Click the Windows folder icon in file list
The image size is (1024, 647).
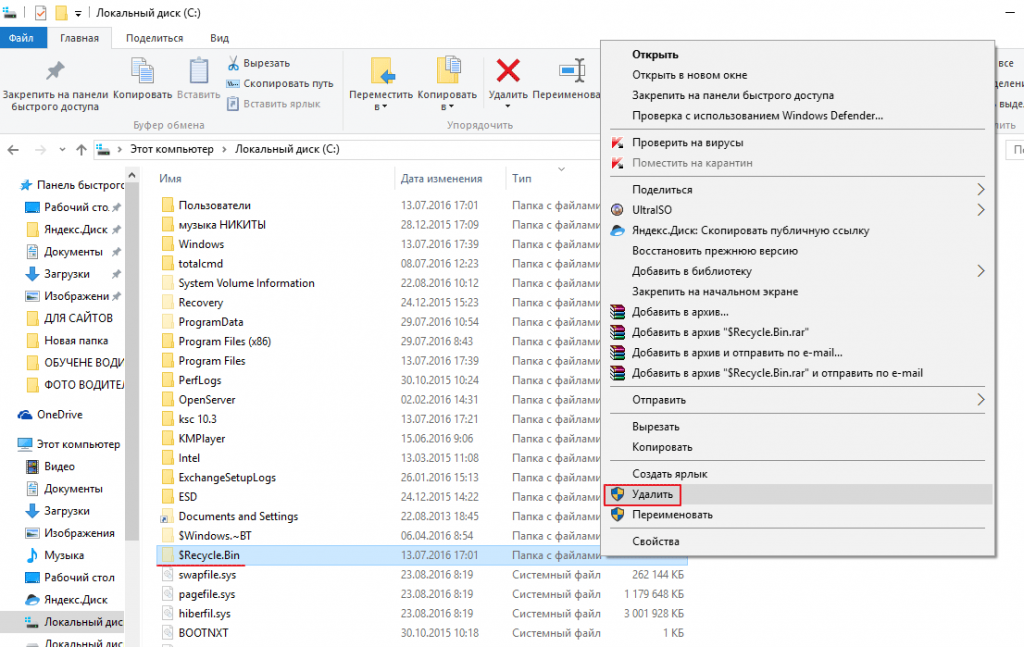[168, 244]
